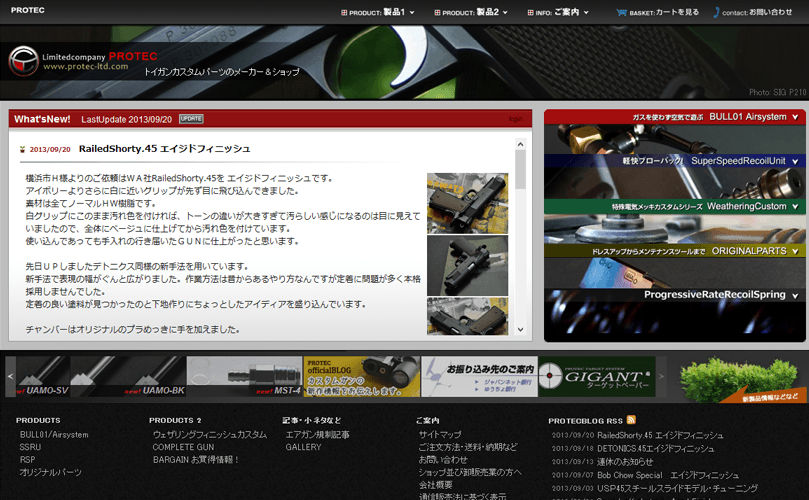The width and height of the screenshot is (809, 500).
Task: Open INFO ご案内 dropdown menu
Action: coord(558,12)
